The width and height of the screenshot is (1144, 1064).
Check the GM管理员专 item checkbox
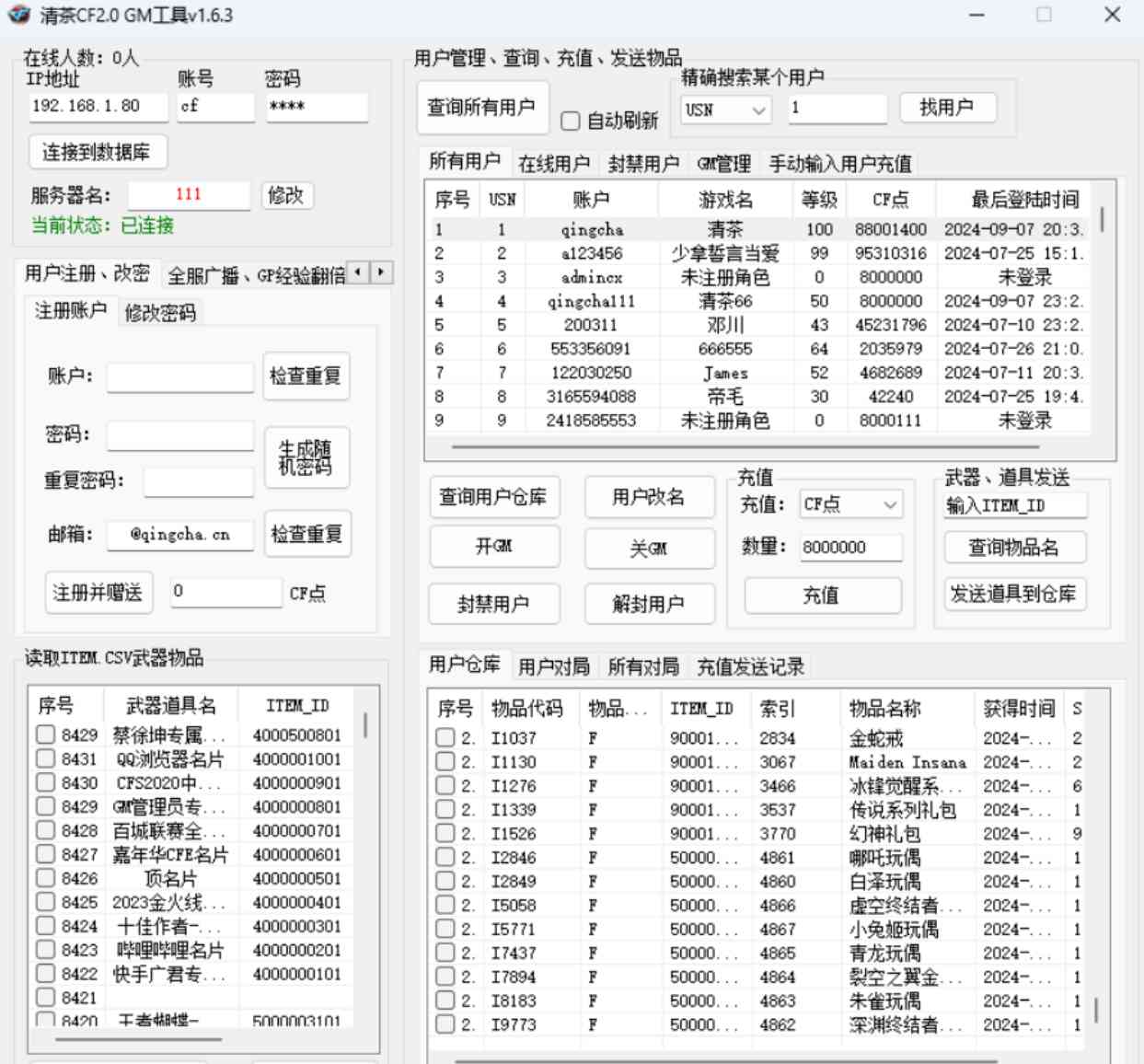(45, 806)
